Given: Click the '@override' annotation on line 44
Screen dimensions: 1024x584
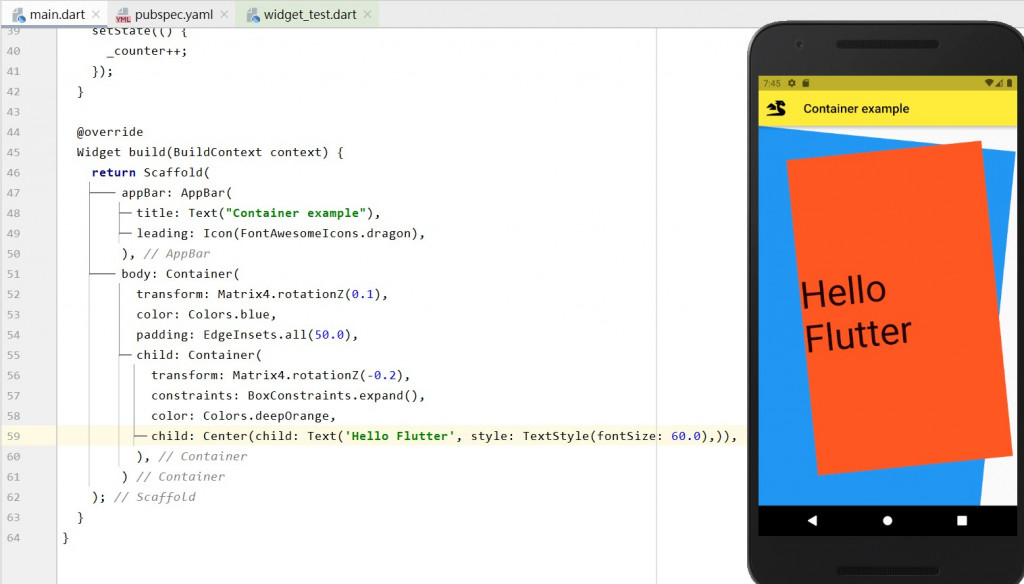Looking at the screenshot, I should (x=110, y=132).
